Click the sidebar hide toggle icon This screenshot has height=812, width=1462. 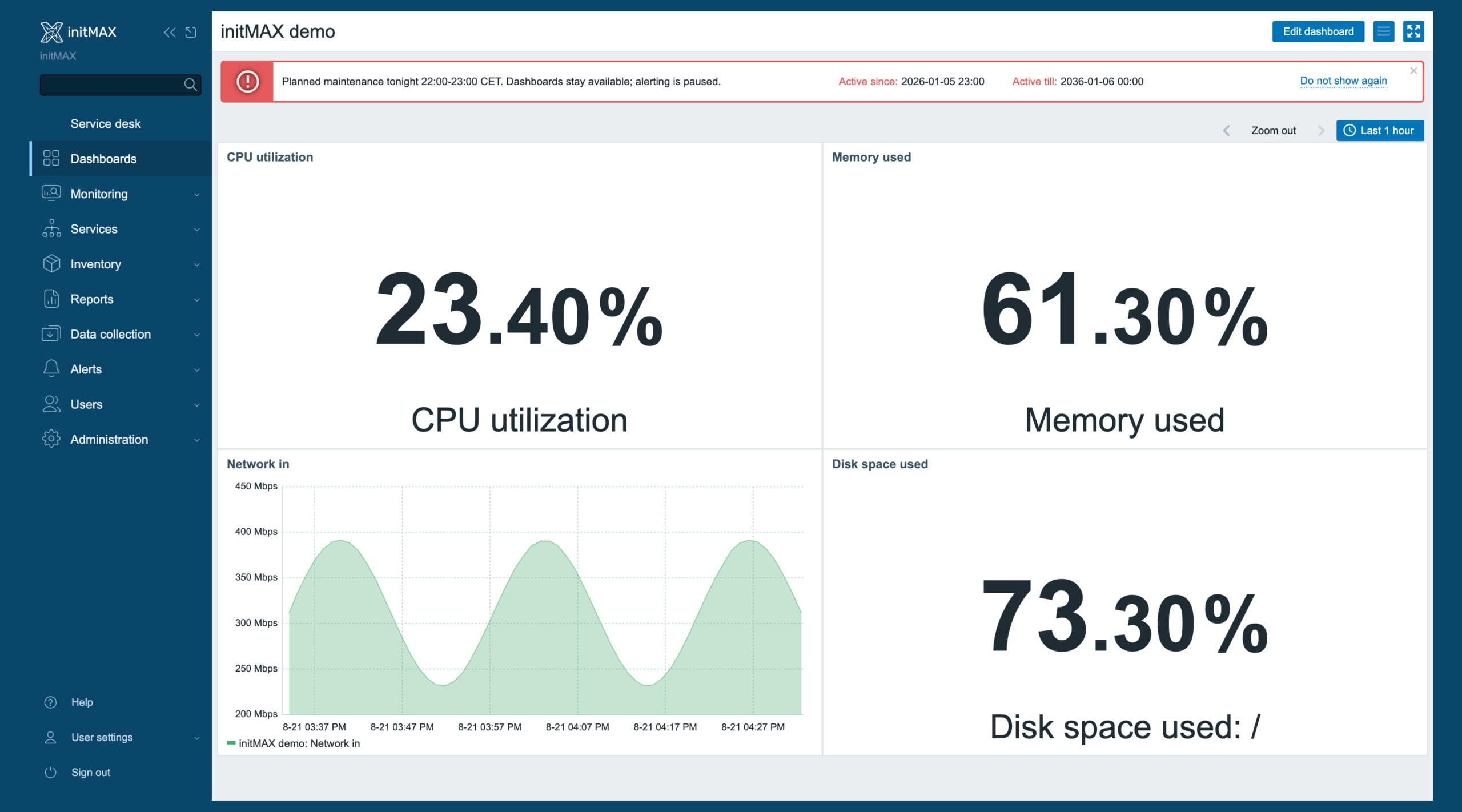point(191,33)
